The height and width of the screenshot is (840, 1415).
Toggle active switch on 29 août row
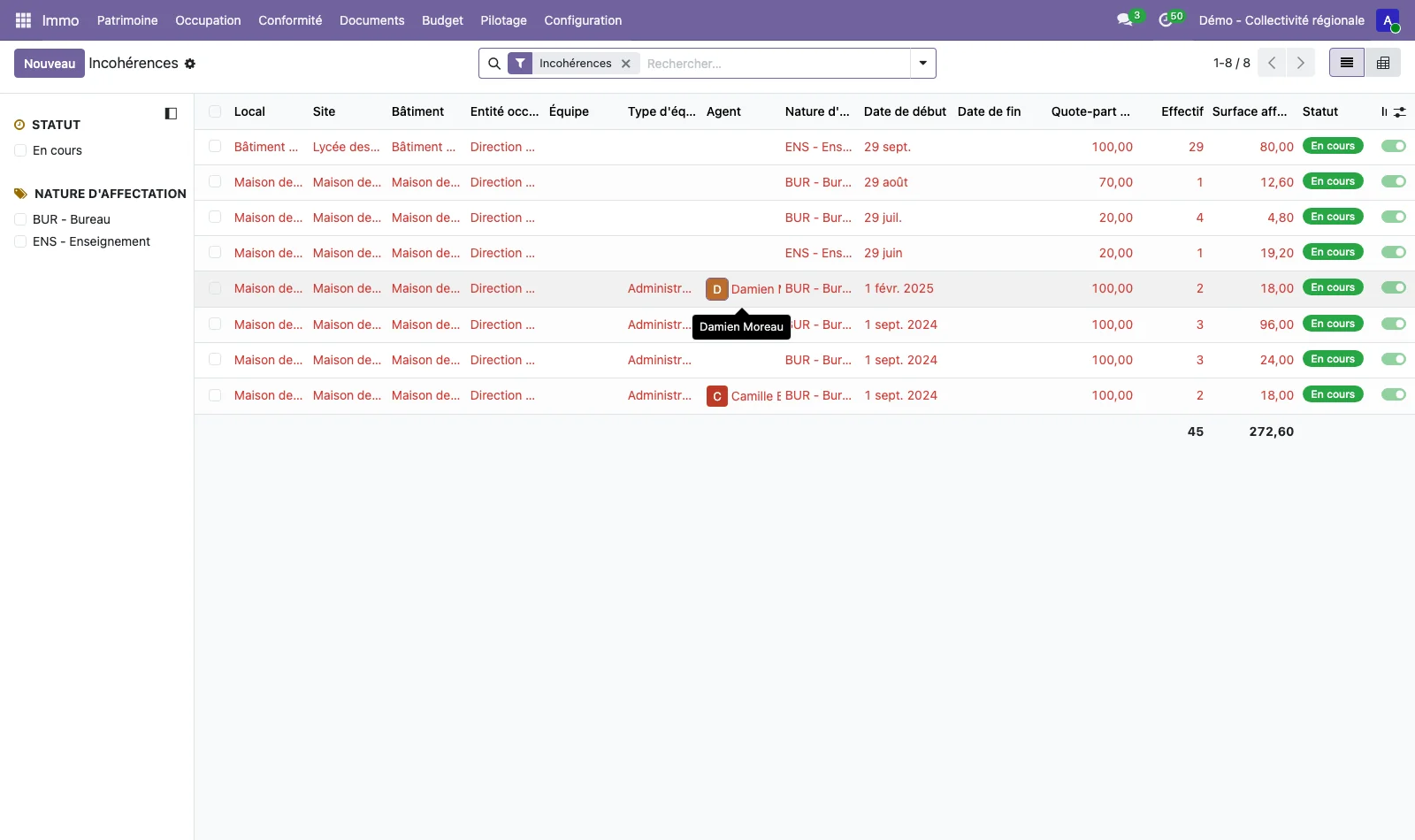[x=1394, y=181]
